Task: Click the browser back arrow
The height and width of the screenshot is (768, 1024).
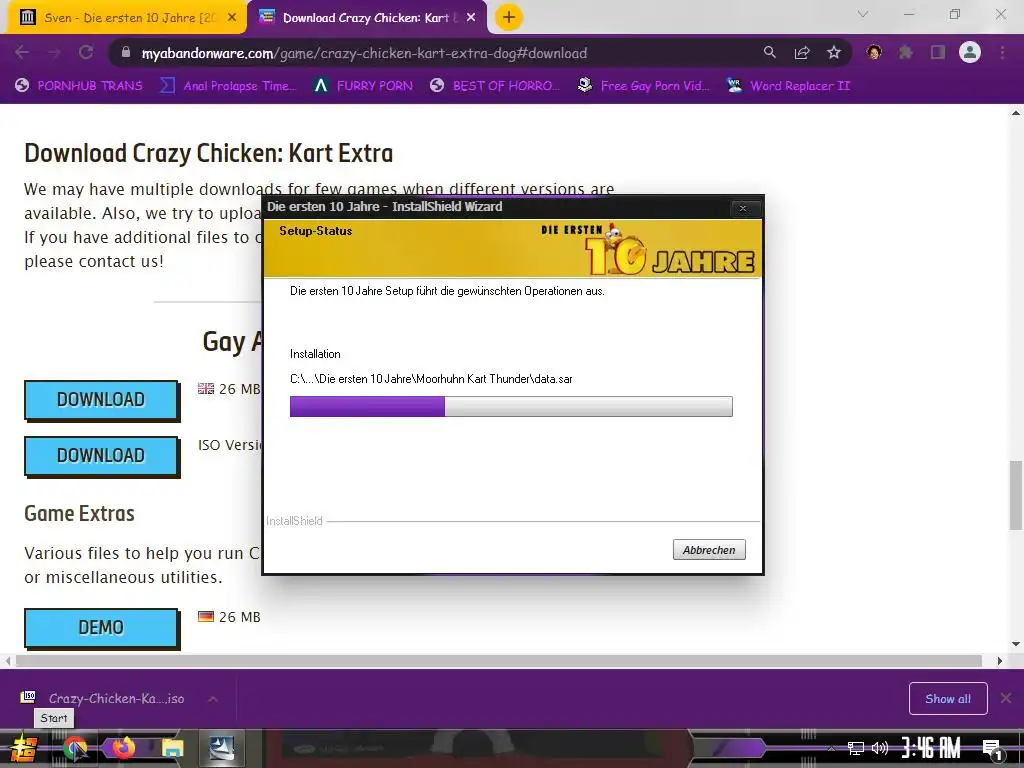Action: click(22, 53)
